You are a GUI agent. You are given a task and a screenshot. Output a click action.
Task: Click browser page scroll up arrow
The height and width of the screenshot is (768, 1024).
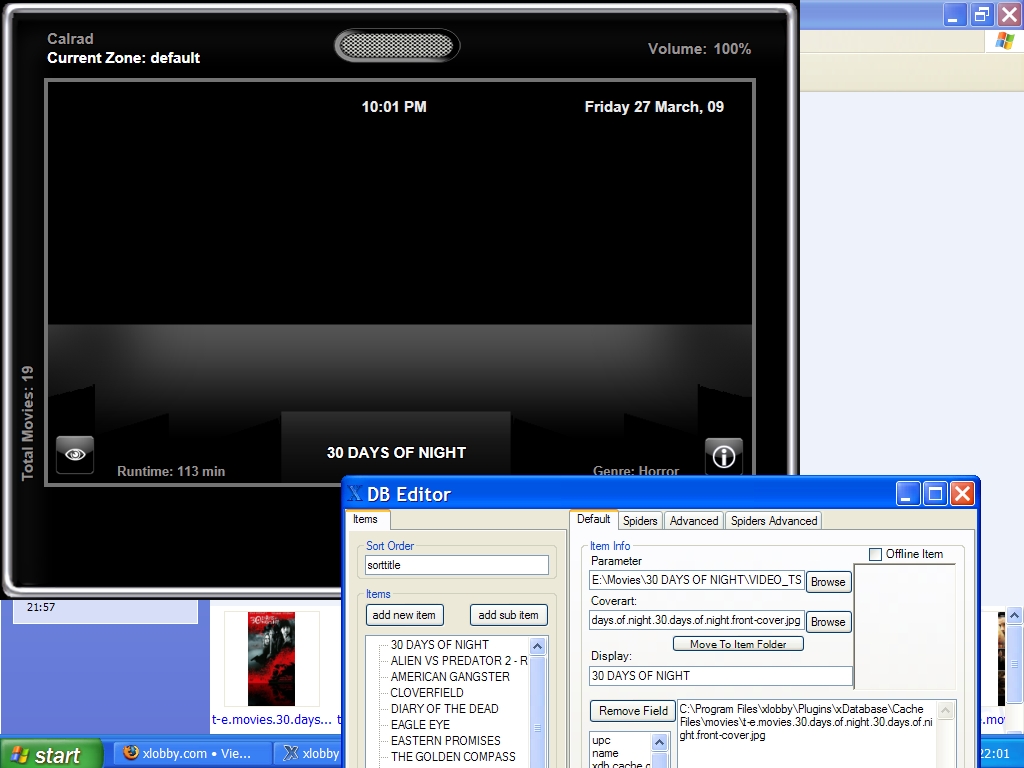[x=1014, y=616]
